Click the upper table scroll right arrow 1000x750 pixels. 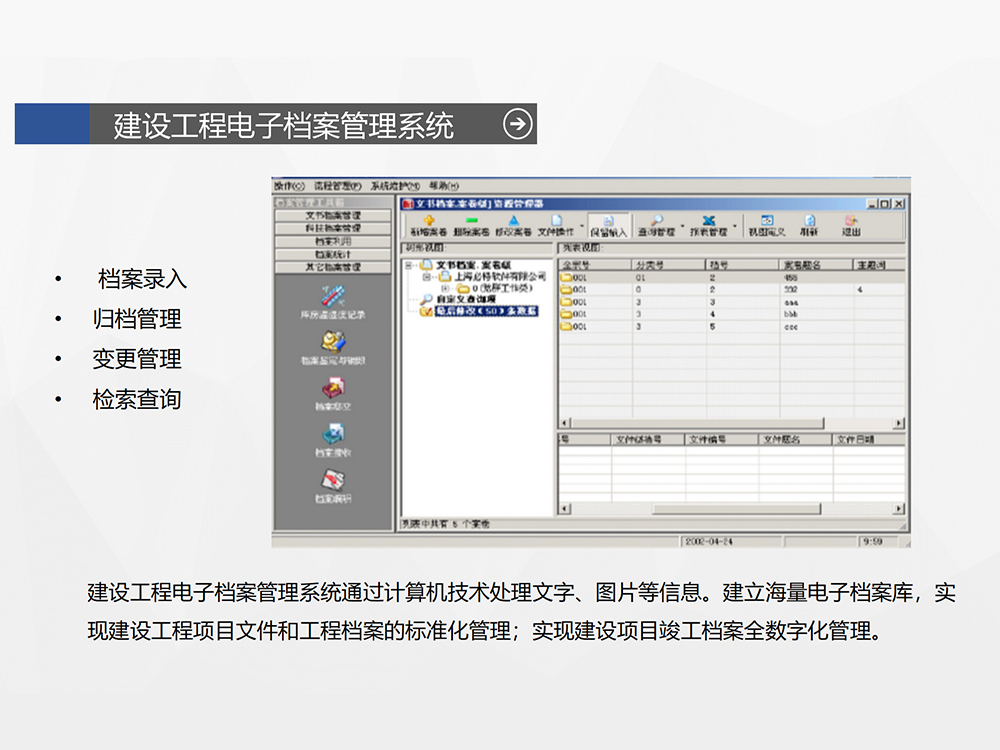[x=899, y=423]
